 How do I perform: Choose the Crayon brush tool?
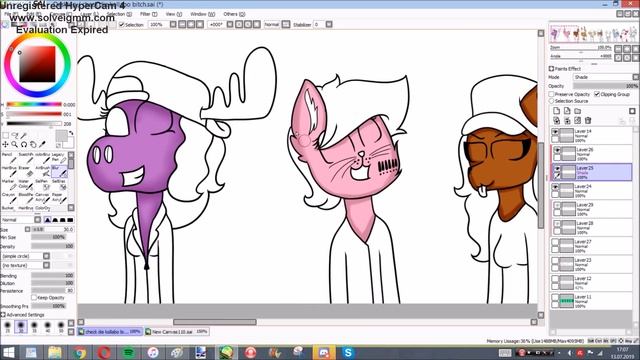[x=9, y=198]
